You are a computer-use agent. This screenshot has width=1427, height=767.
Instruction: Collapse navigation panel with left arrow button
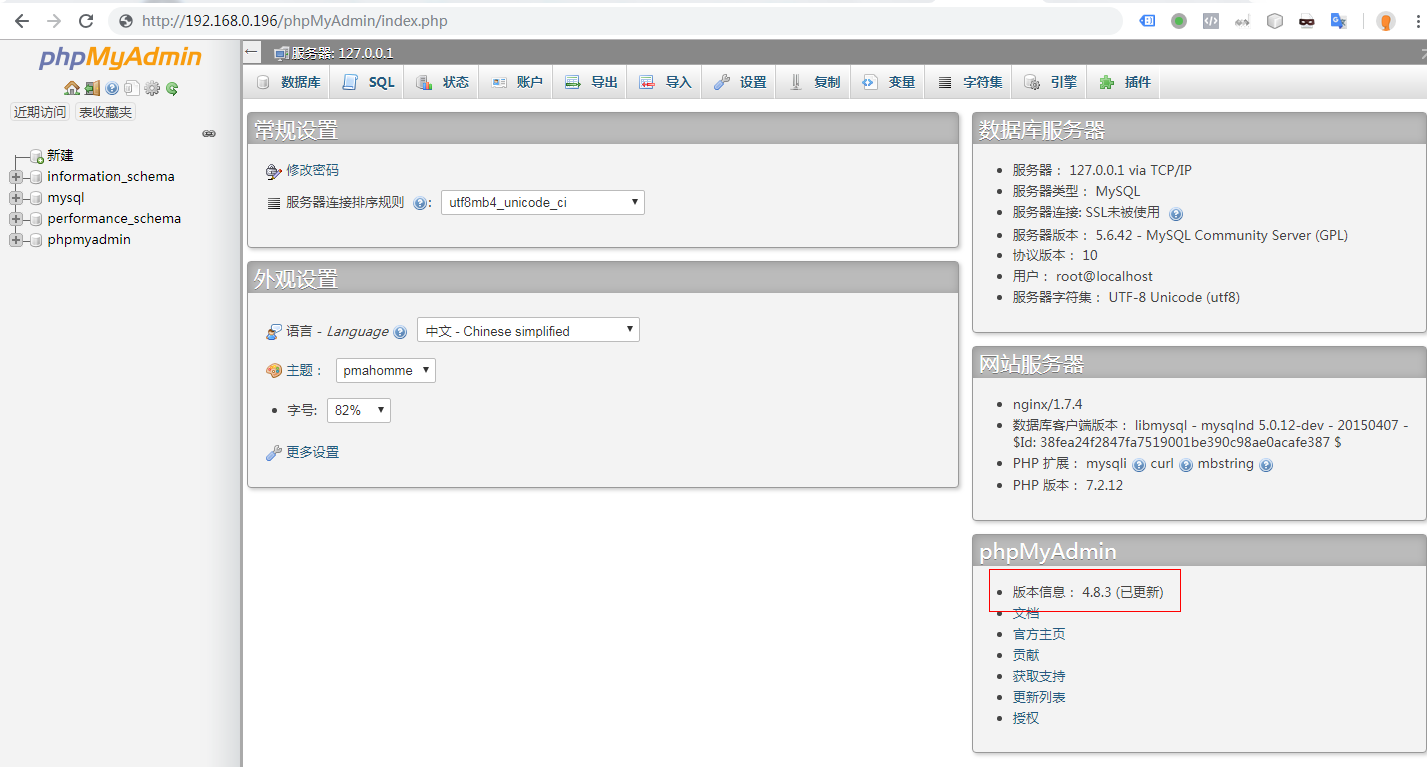coord(252,52)
